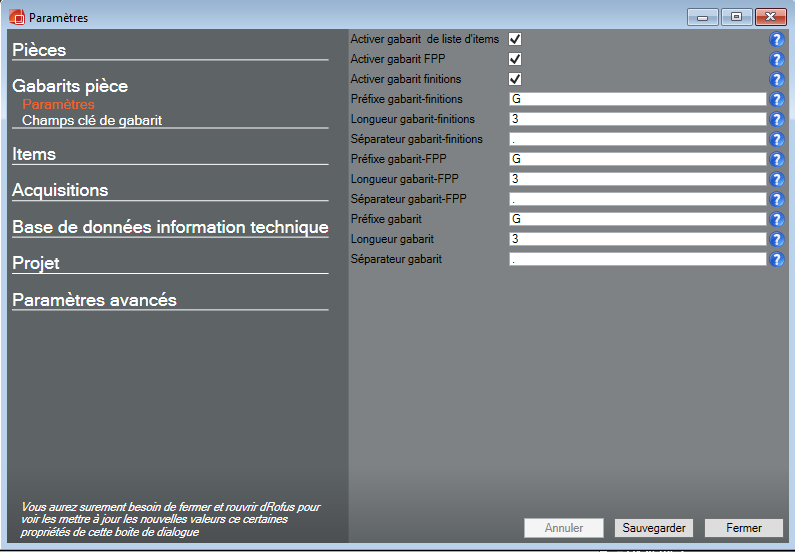Click the Sauvegarder button
The width and height of the screenshot is (795, 552).
click(x=653, y=528)
